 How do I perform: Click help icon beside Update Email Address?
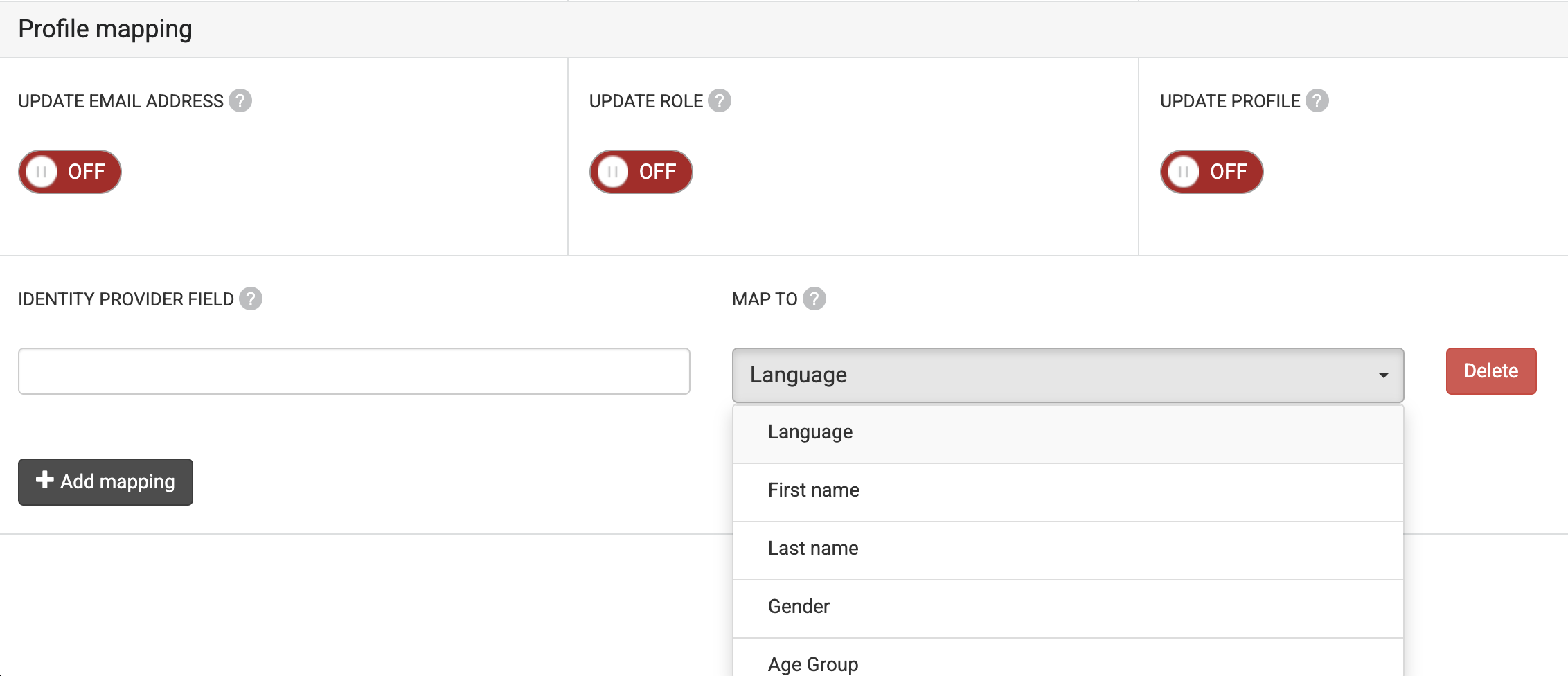click(x=240, y=101)
